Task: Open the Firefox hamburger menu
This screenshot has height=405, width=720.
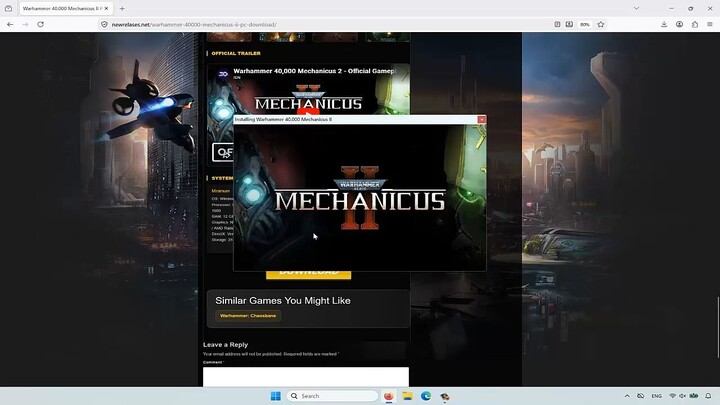Action: point(710,24)
